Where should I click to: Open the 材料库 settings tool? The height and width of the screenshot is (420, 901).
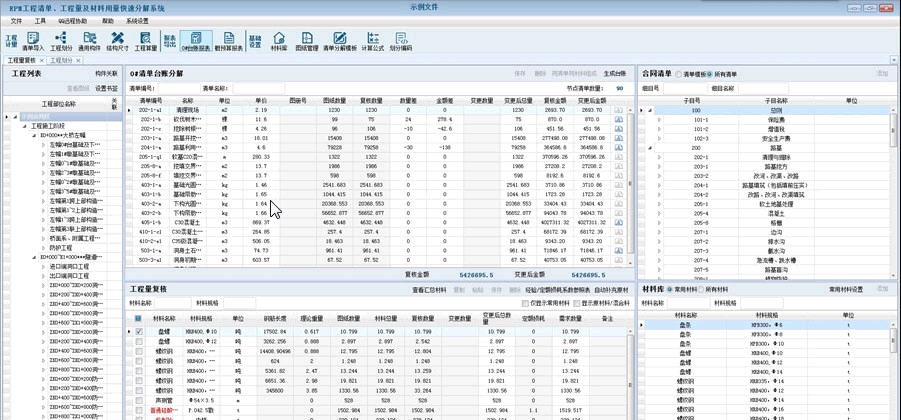279,41
